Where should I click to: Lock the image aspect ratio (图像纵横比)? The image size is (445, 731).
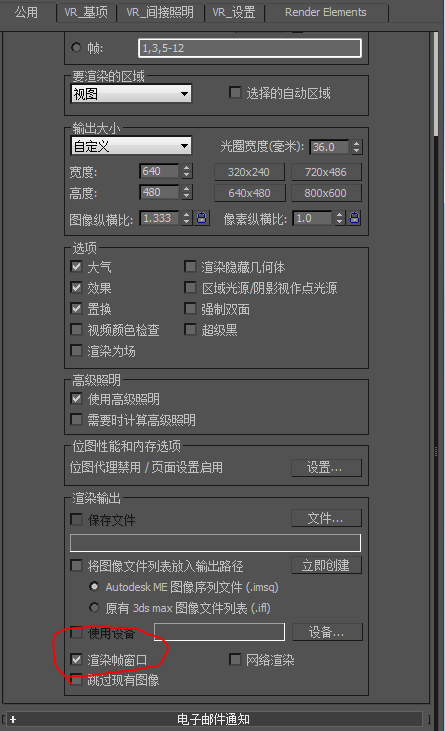click(202, 218)
